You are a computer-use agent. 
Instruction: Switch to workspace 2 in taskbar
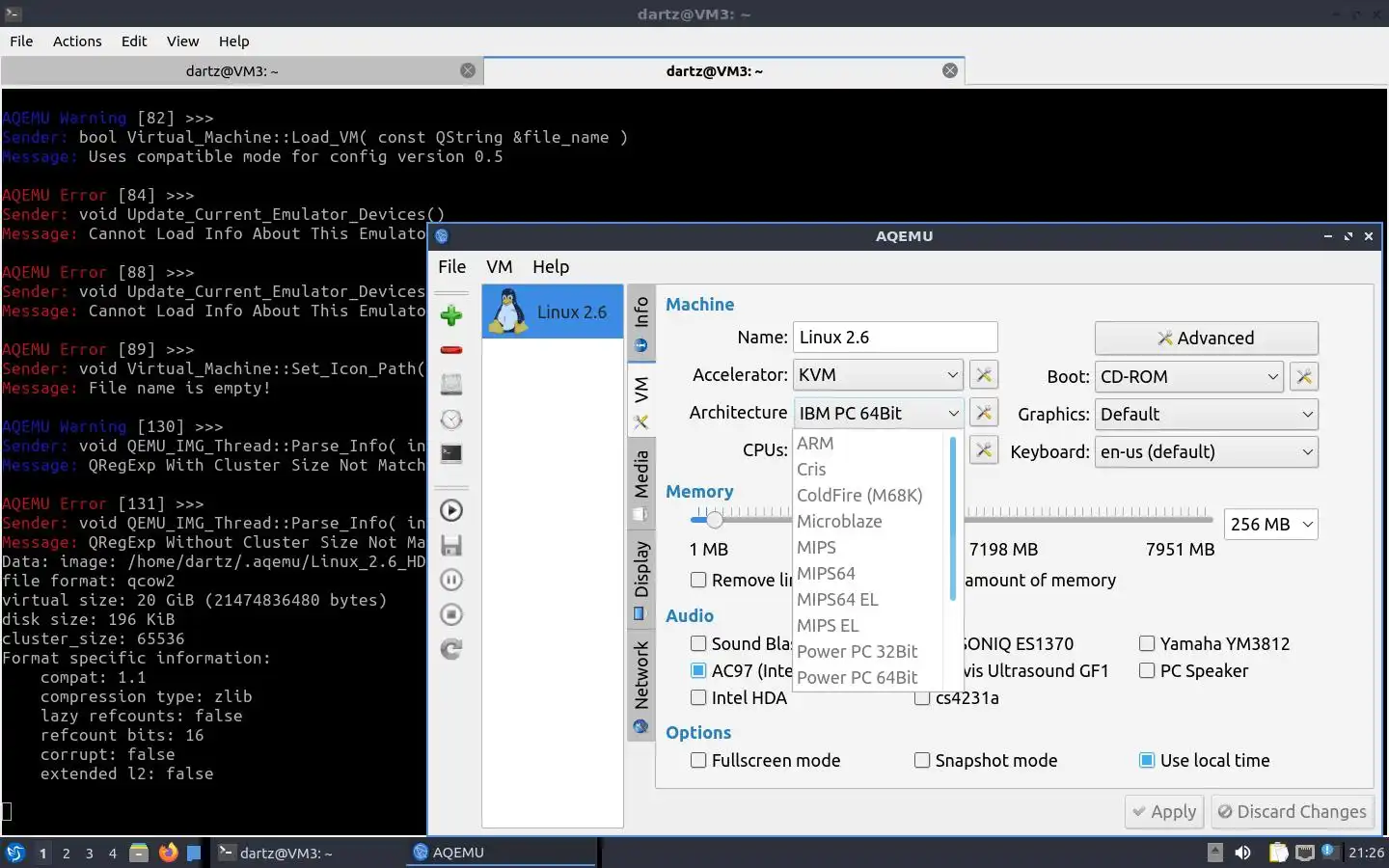point(66,854)
